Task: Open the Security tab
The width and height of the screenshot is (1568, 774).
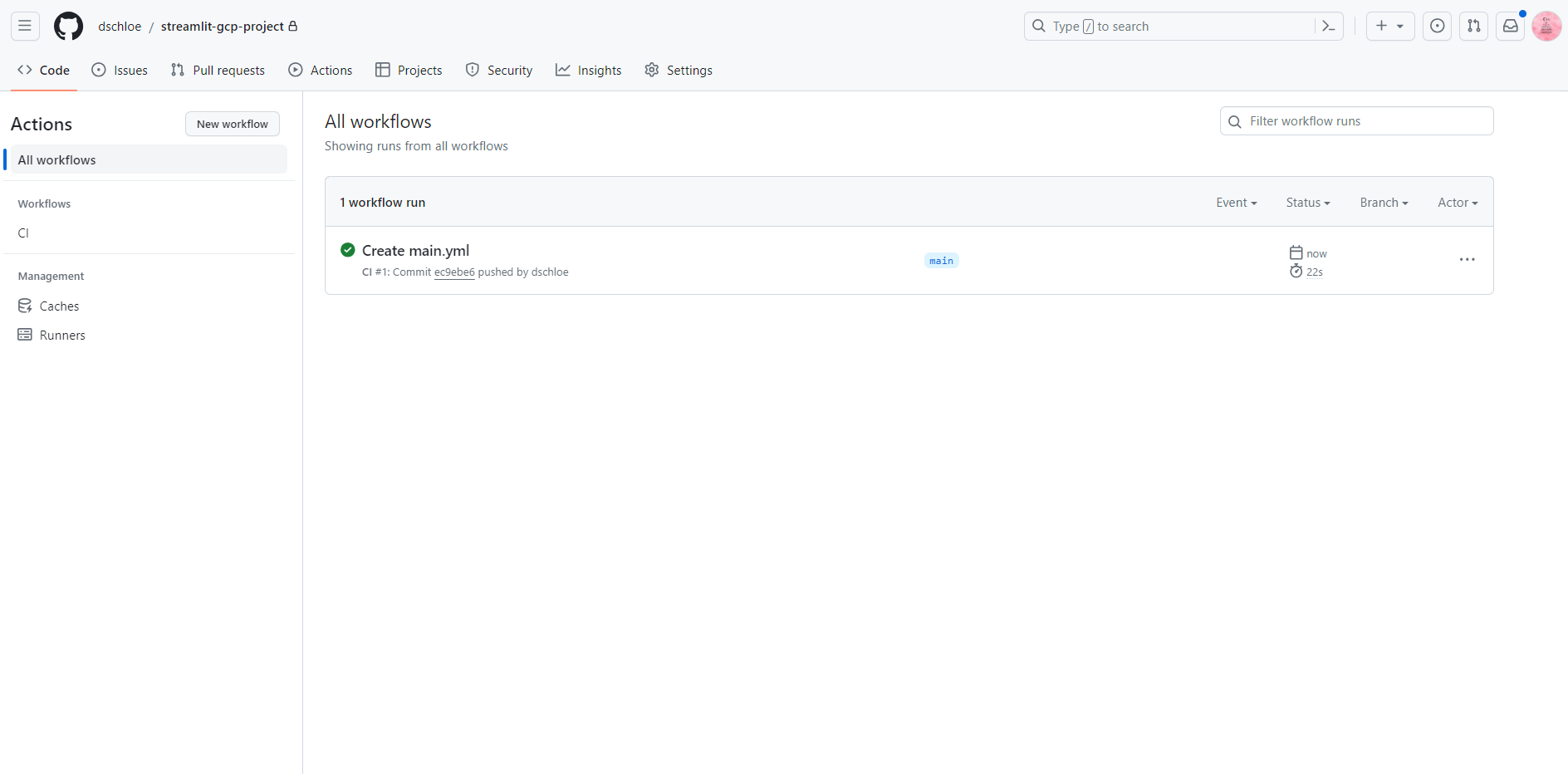Action: [x=499, y=71]
